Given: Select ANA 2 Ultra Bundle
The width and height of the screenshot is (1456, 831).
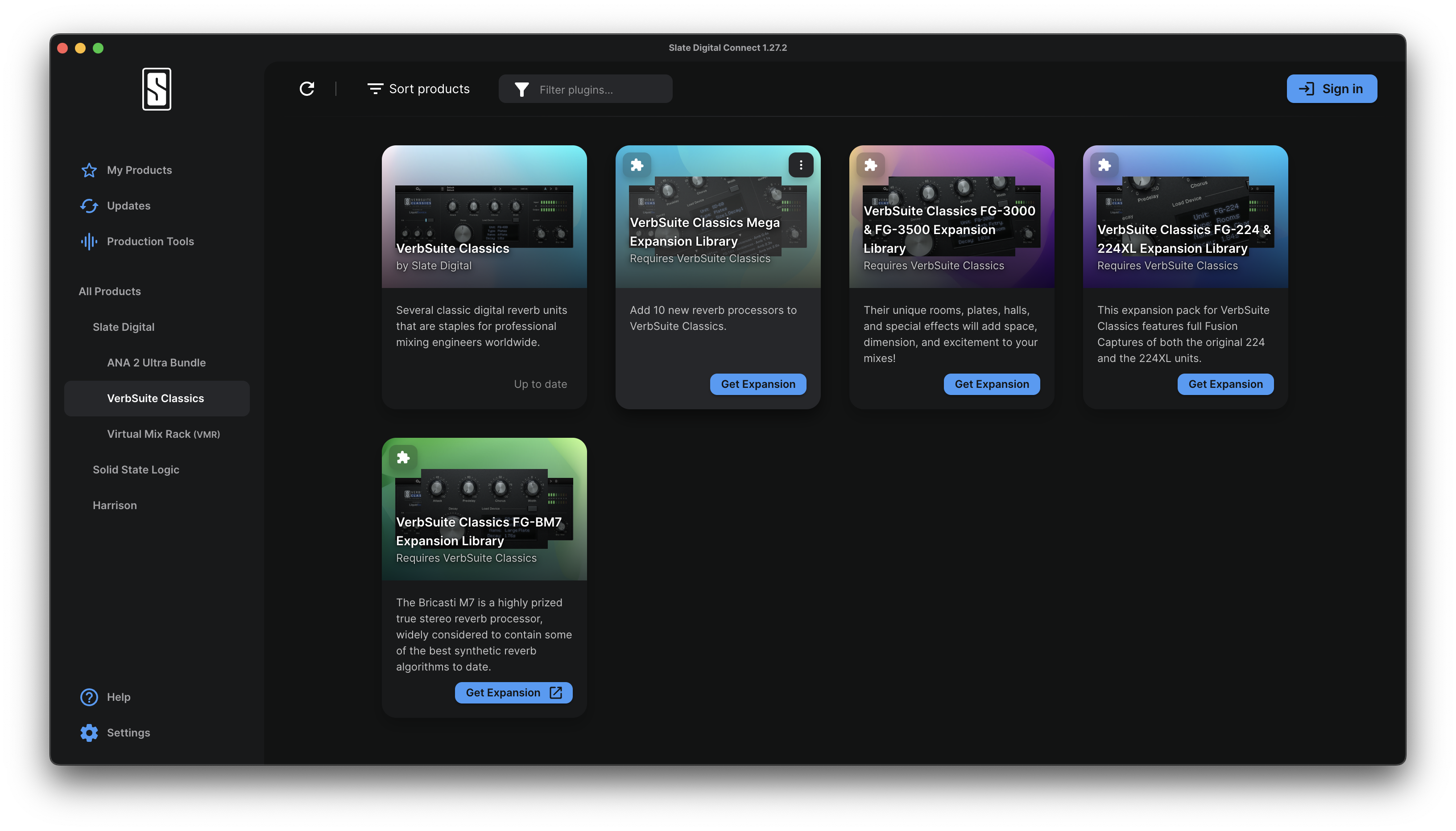Looking at the screenshot, I should coord(157,362).
